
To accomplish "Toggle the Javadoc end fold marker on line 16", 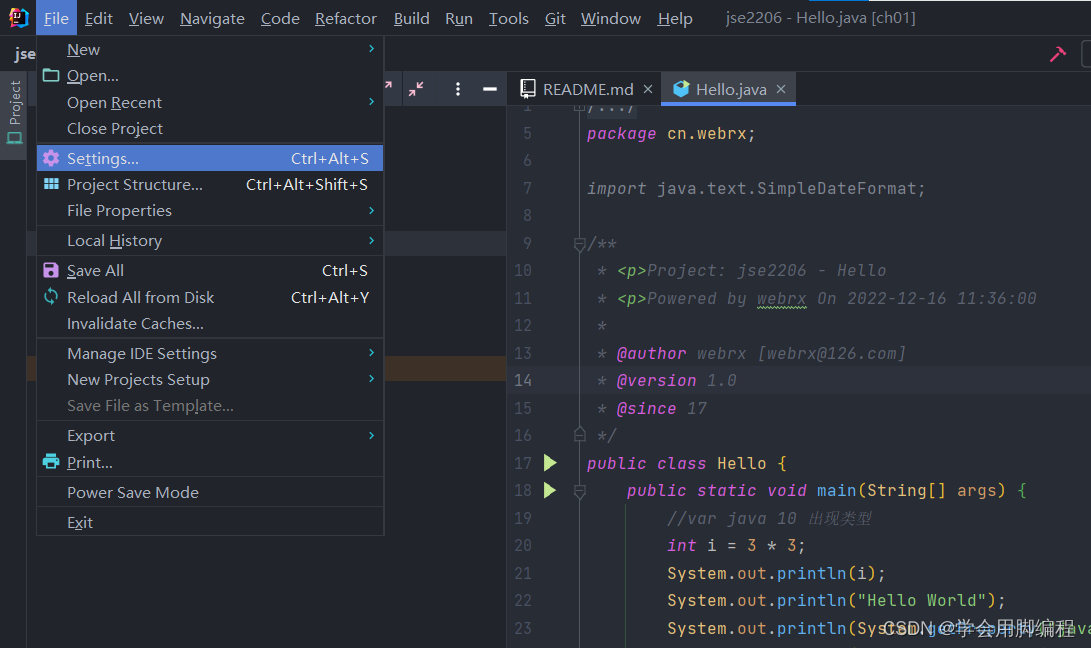I will (x=579, y=434).
